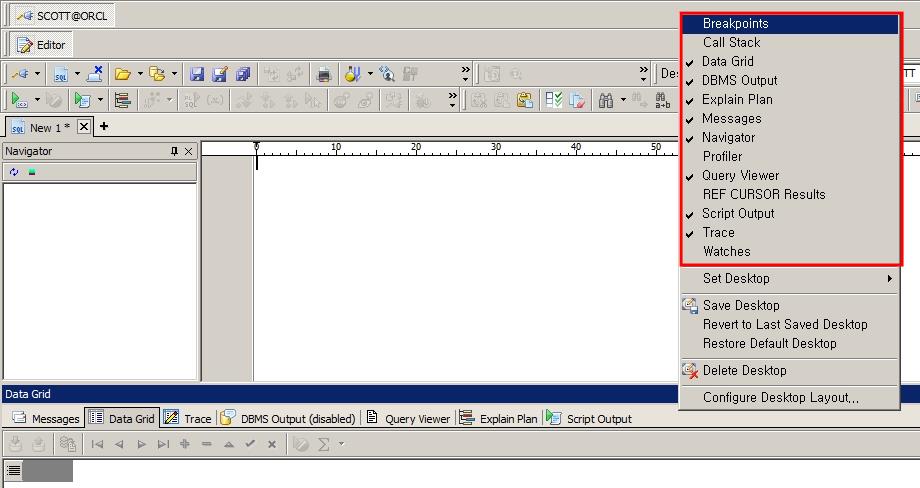920x488 pixels.
Task: Expand the dropdown next to Execute icon
Action: coord(38,100)
